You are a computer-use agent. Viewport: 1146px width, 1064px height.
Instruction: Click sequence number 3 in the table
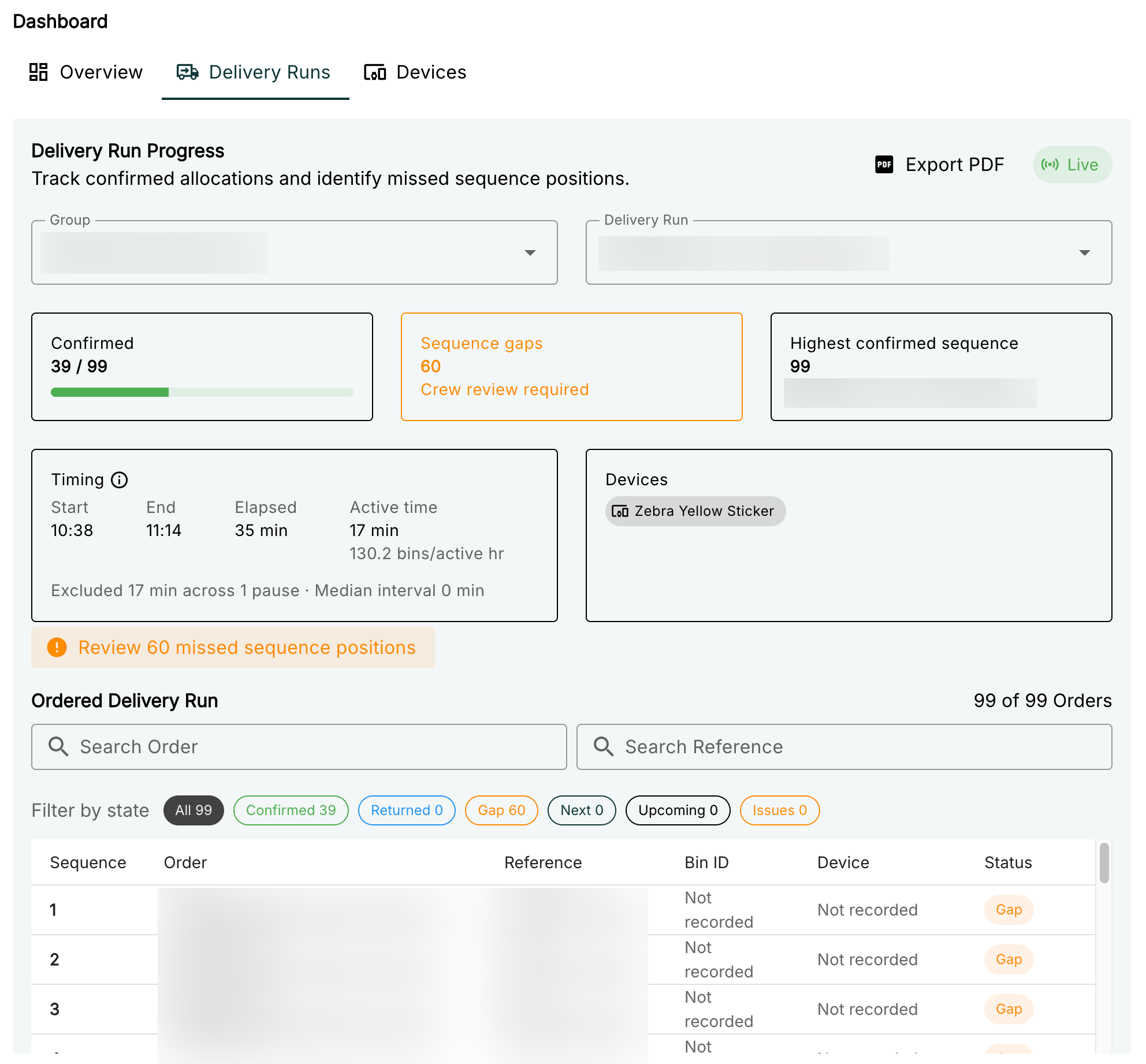pyautogui.click(x=54, y=1009)
